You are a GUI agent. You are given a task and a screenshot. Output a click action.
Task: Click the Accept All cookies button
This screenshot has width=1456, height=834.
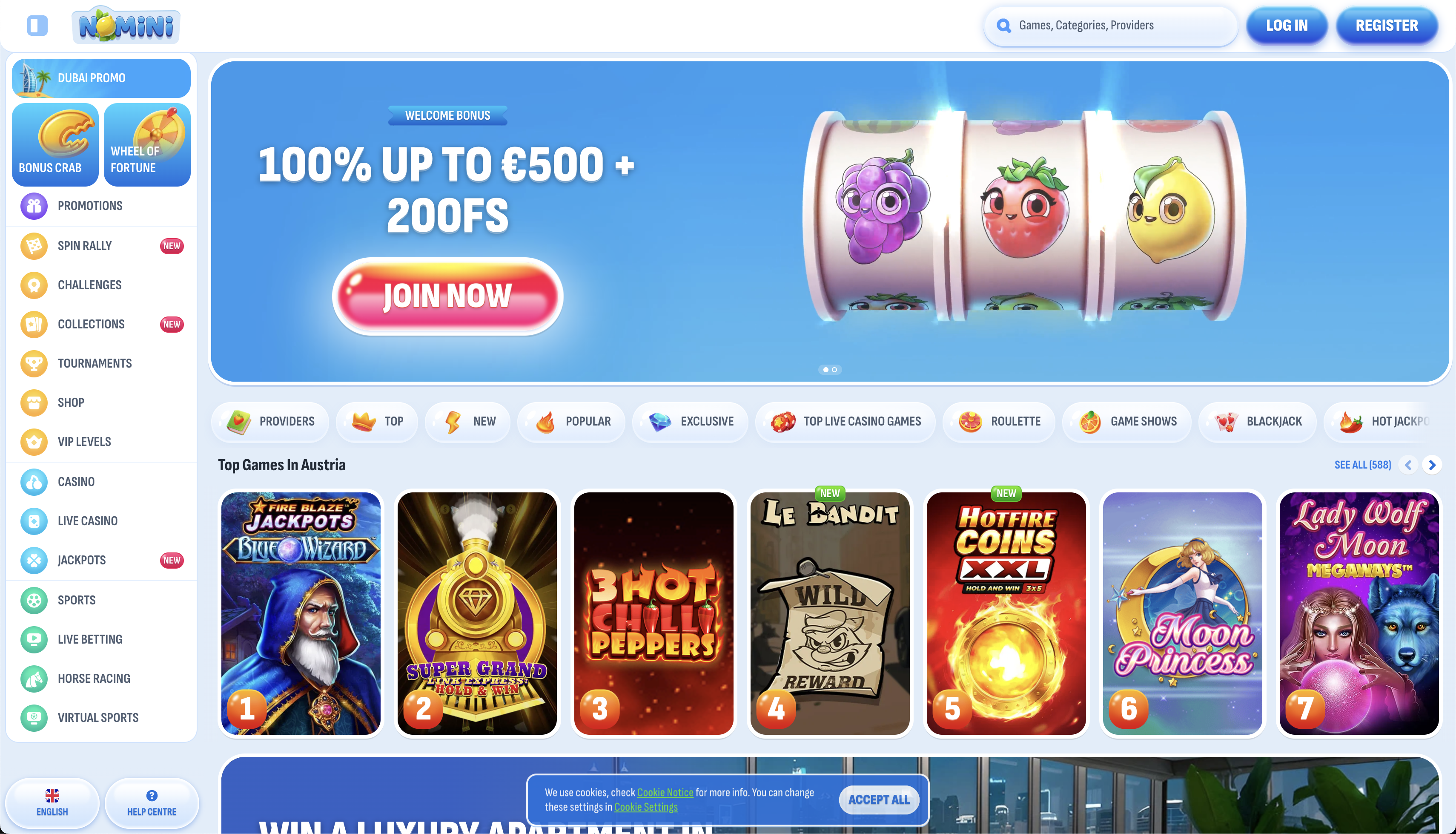[x=879, y=799]
